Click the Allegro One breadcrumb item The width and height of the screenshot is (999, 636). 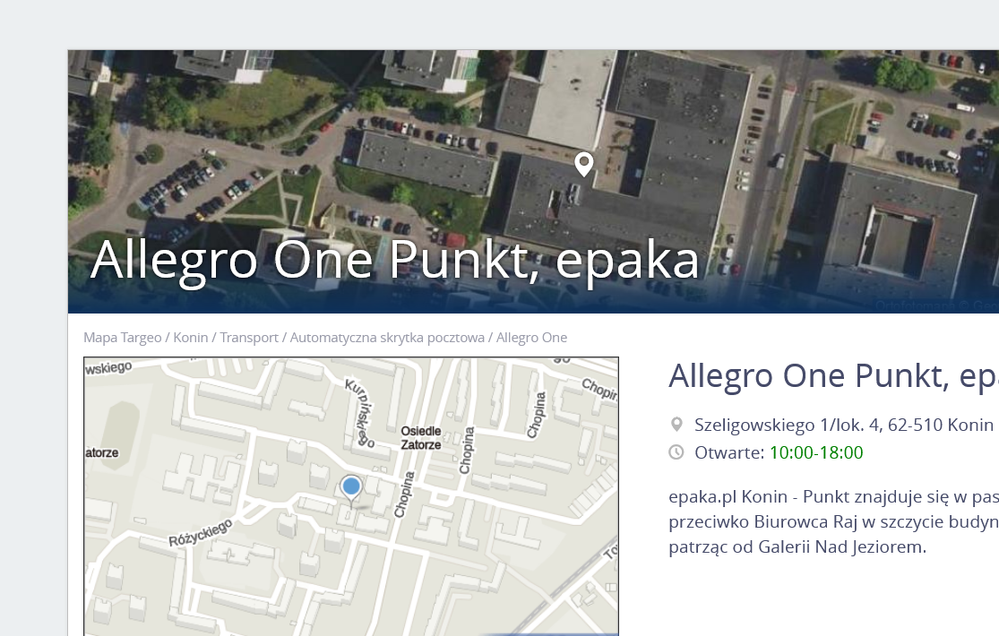[531, 338]
